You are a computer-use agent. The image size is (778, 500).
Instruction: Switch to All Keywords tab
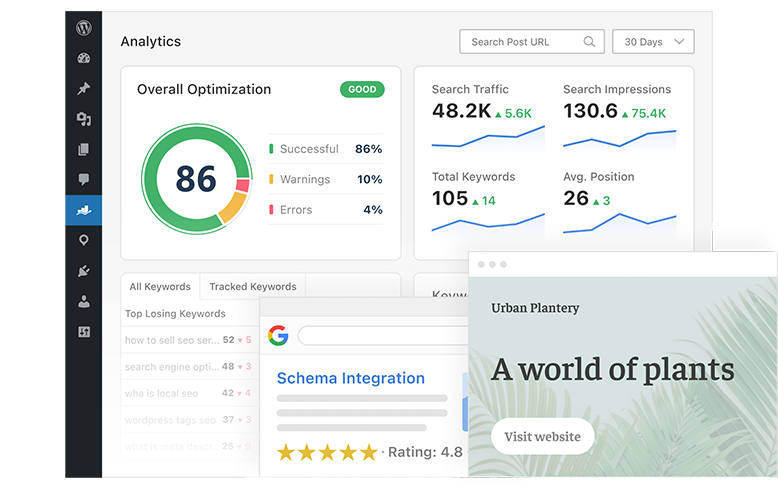(x=160, y=287)
